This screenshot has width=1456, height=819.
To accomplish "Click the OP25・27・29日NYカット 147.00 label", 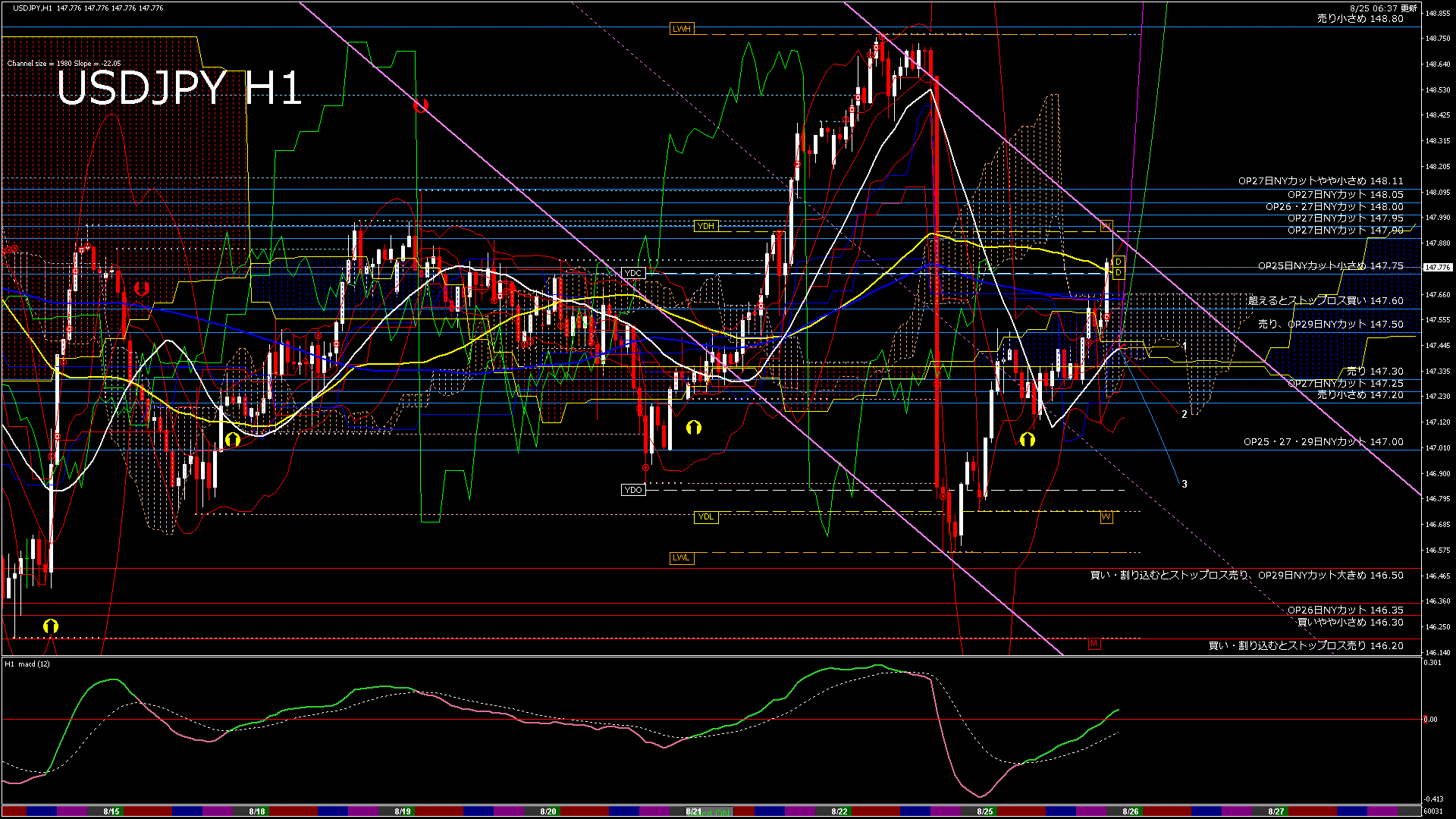I will (x=1323, y=442).
